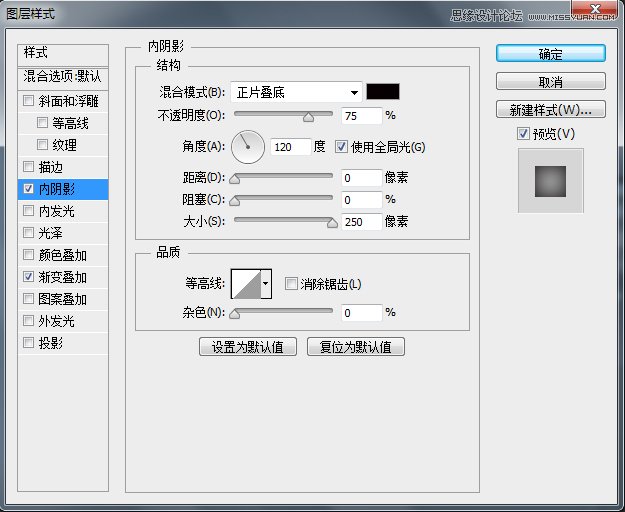Tick the 描边 checkbox
The width and height of the screenshot is (625, 512).
28,166
